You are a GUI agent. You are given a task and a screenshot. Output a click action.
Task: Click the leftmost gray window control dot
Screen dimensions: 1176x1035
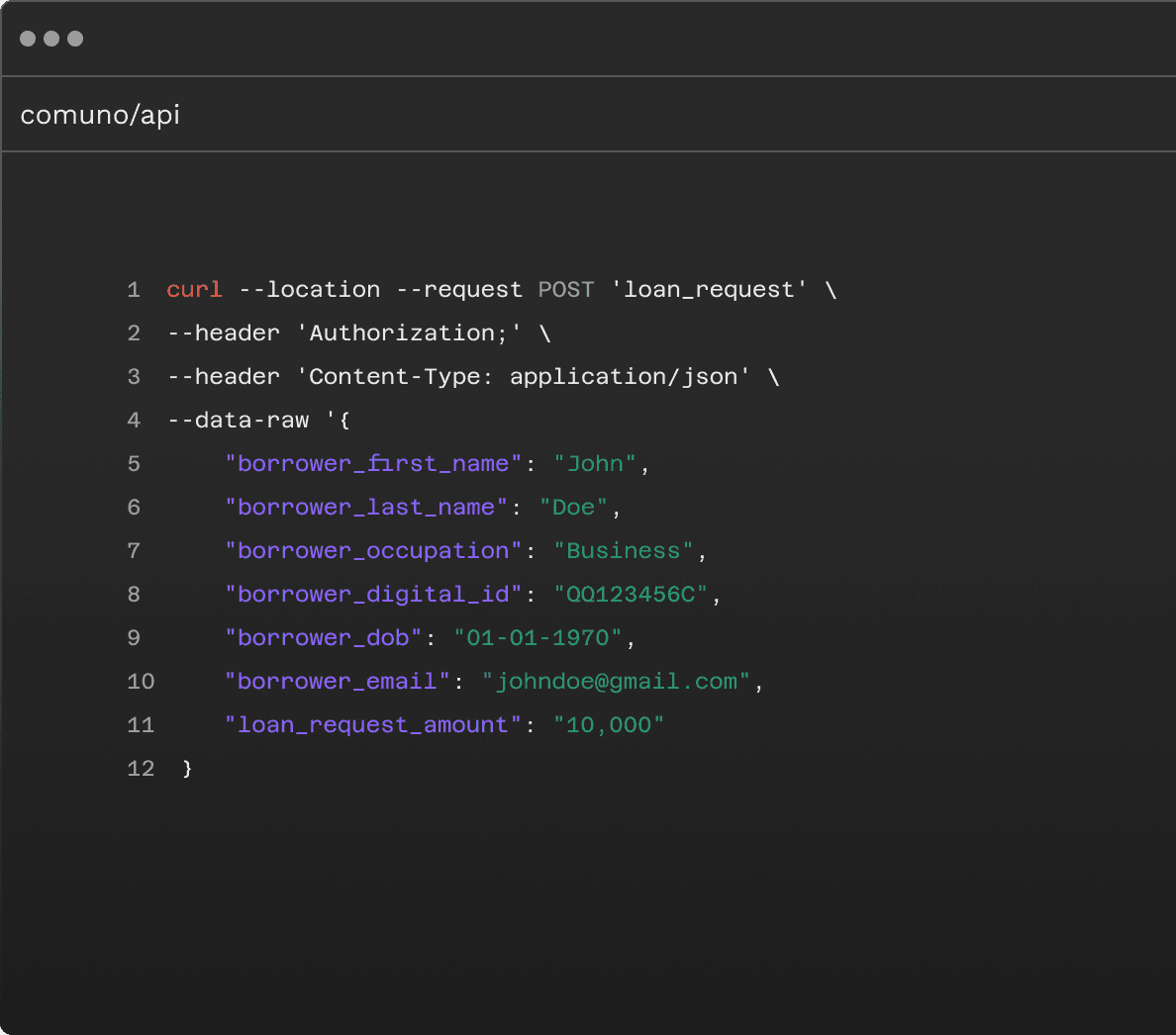pyautogui.click(x=28, y=39)
